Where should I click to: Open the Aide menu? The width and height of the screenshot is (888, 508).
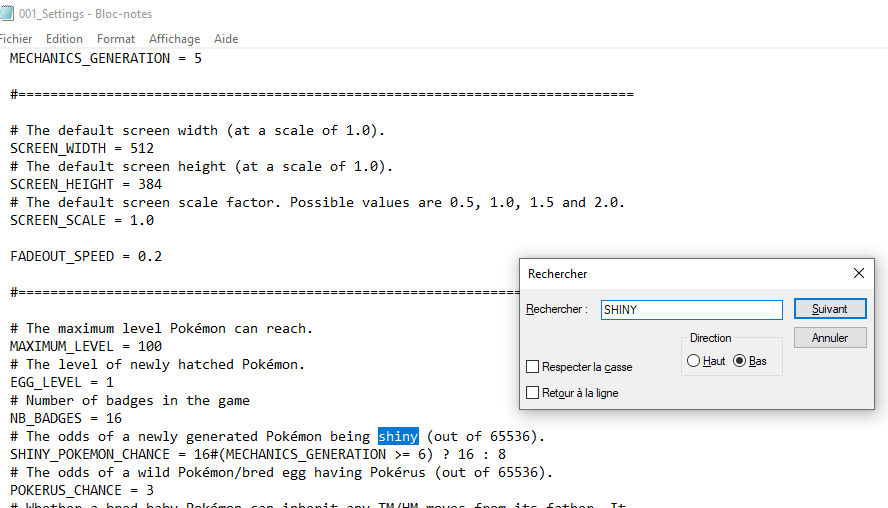point(226,39)
